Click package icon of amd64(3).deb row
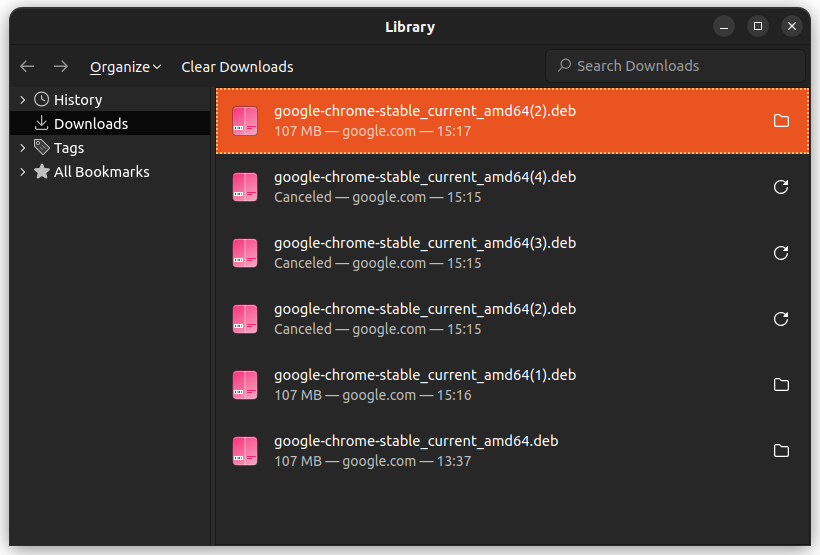 pos(245,253)
